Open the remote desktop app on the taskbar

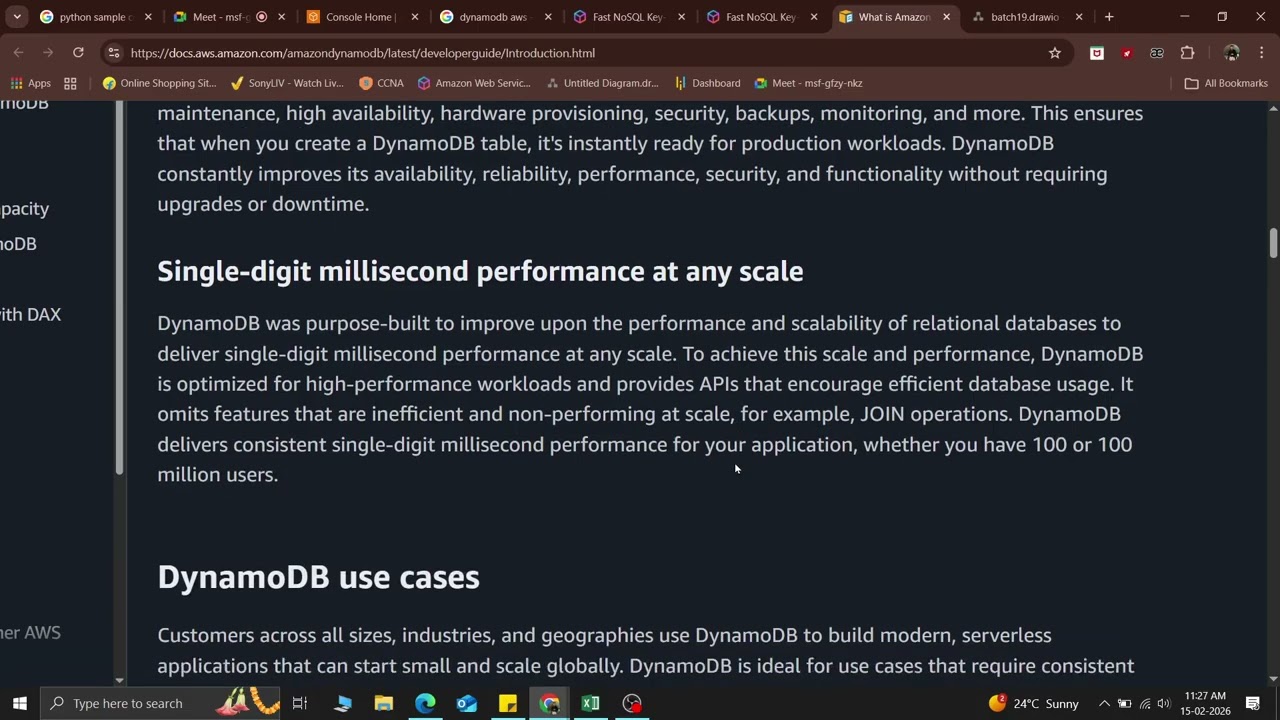(343, 703)
